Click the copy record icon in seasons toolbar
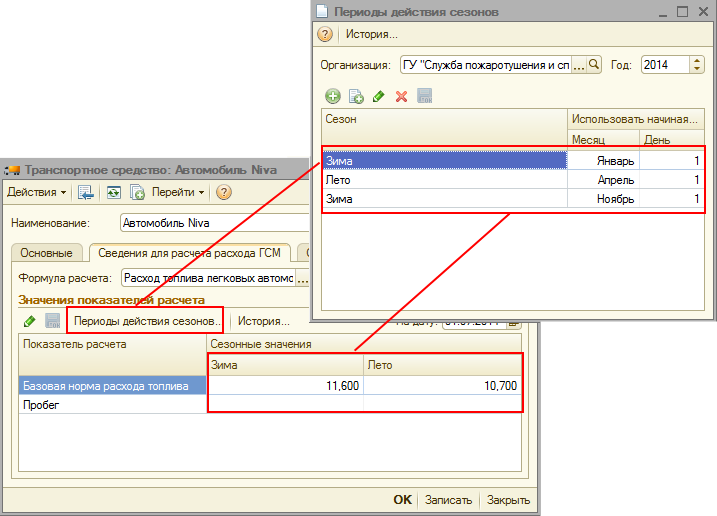The width and height of the screenshot is (717, 516). click(x=356, y=96)
